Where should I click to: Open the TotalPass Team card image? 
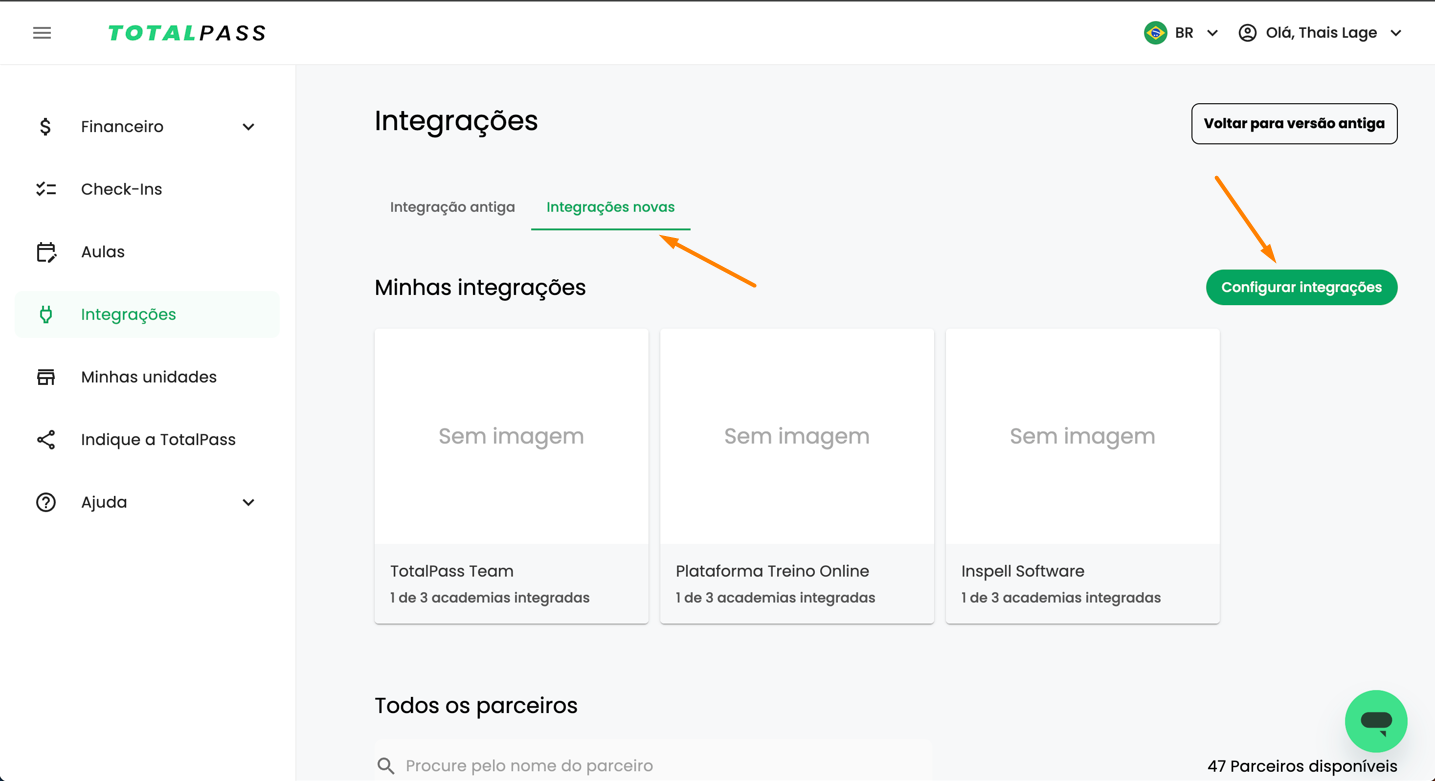click(x=511, y=436)
